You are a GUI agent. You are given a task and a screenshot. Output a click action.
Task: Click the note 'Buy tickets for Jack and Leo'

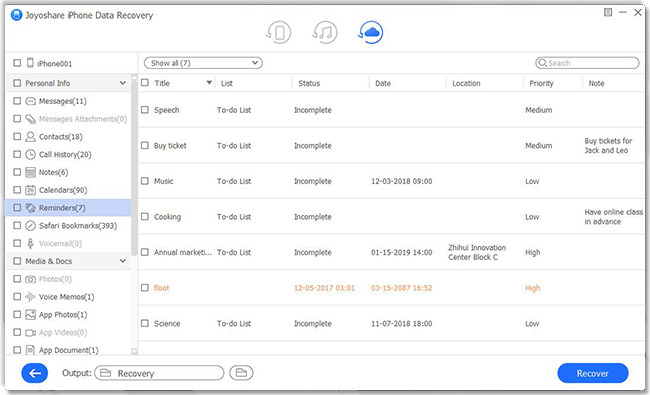coord(608,145)
